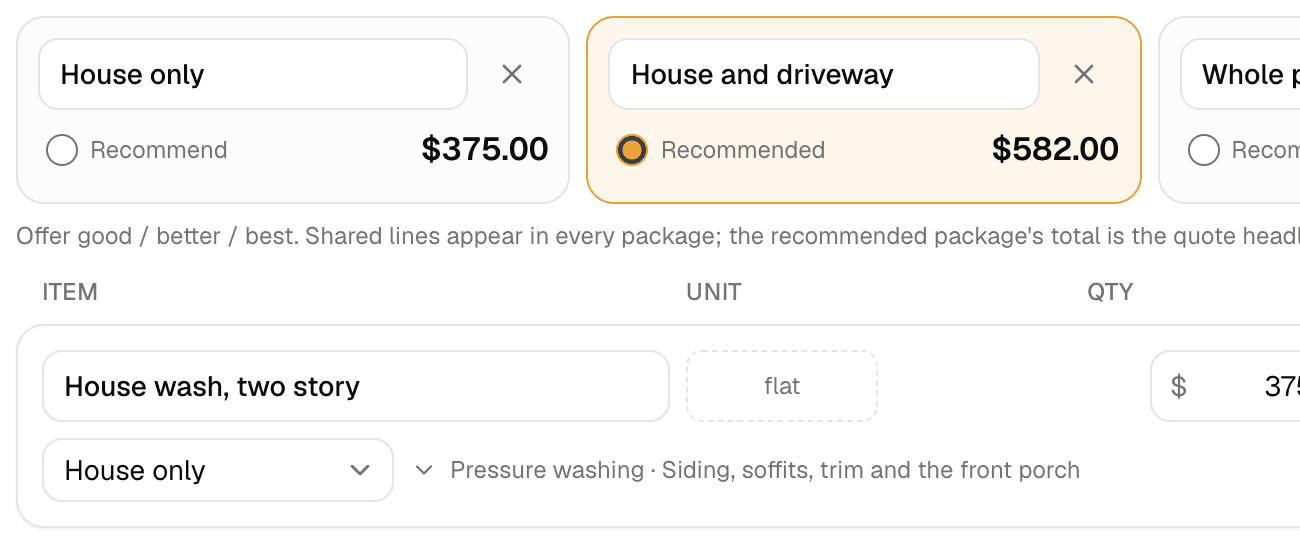Click the flat unit box
The width and height of the screenshot is (1300, 544).
tap(782, 386)
